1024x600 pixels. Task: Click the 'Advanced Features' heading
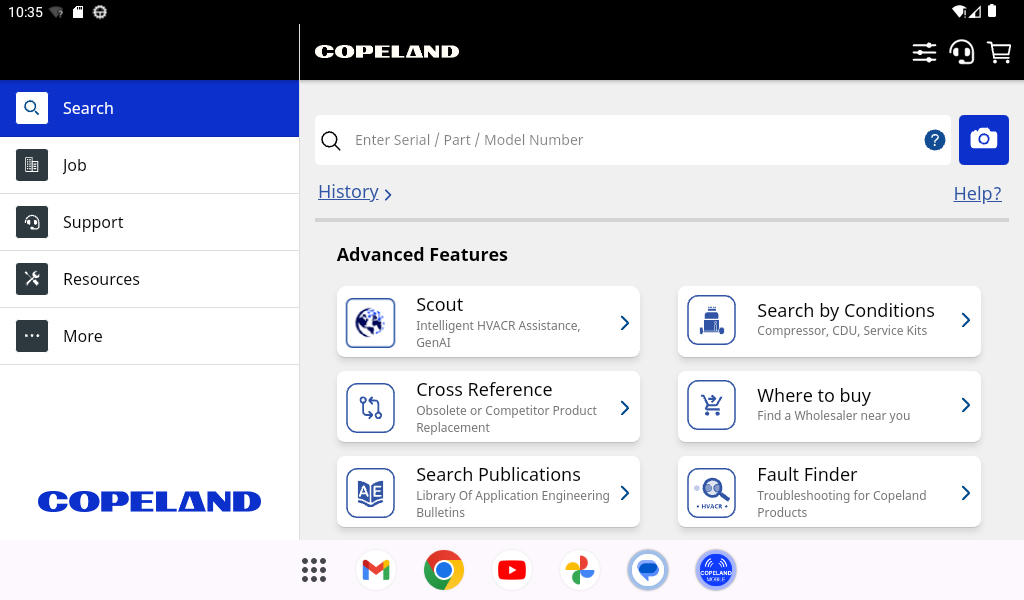coord(422,255)
